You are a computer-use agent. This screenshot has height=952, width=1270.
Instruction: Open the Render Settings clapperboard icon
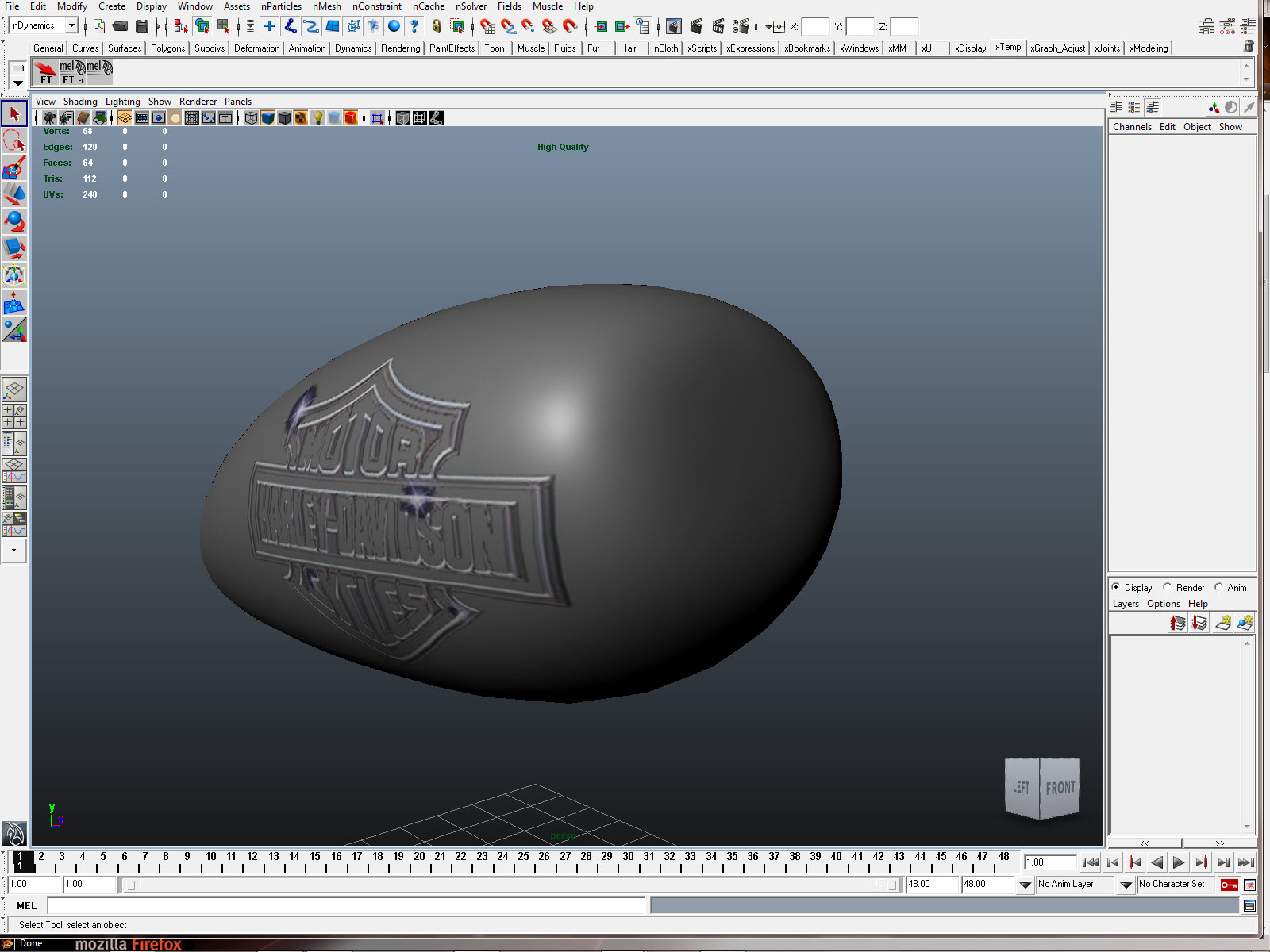point(740,27)
